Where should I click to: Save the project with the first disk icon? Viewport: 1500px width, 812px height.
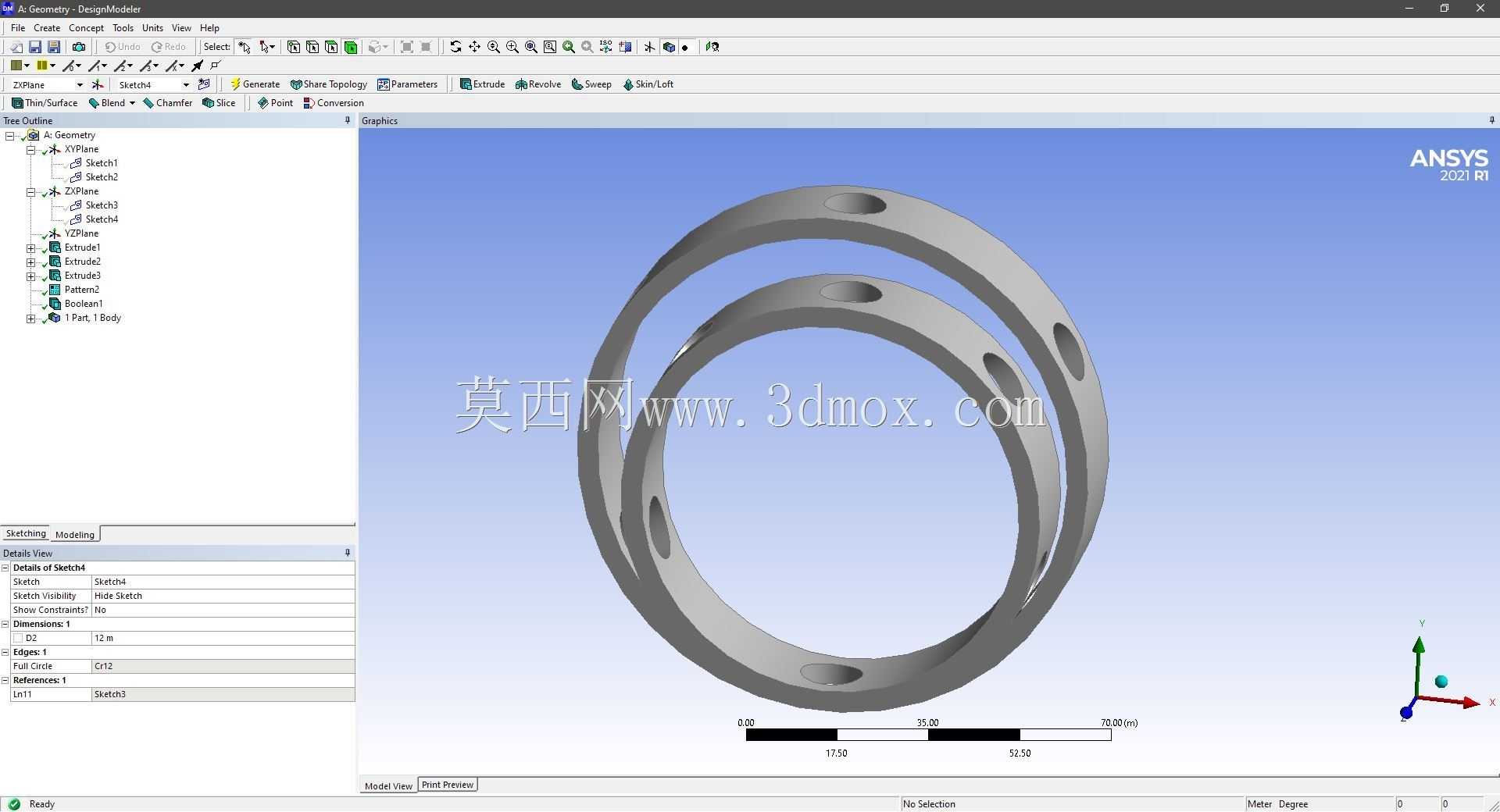[34, 47]
